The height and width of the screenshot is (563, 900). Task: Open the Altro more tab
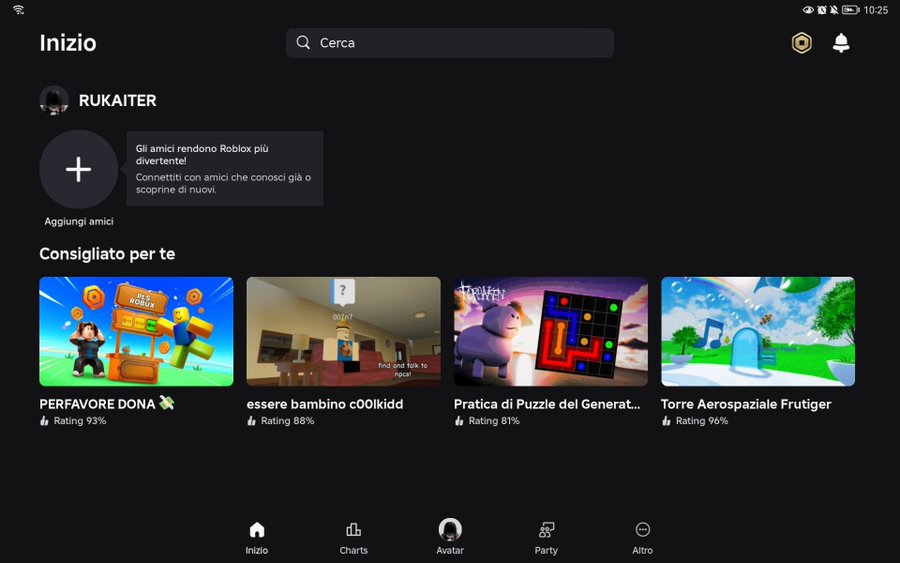pyautogui.click(x=642, y=538)
